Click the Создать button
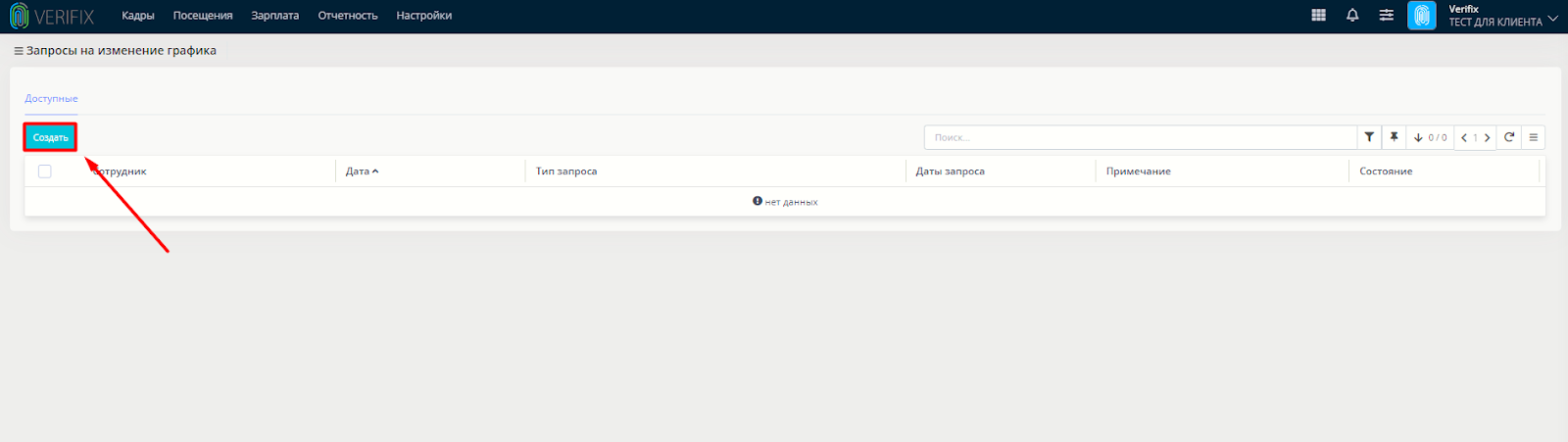The image size is (1568, 442). point(50,137)
